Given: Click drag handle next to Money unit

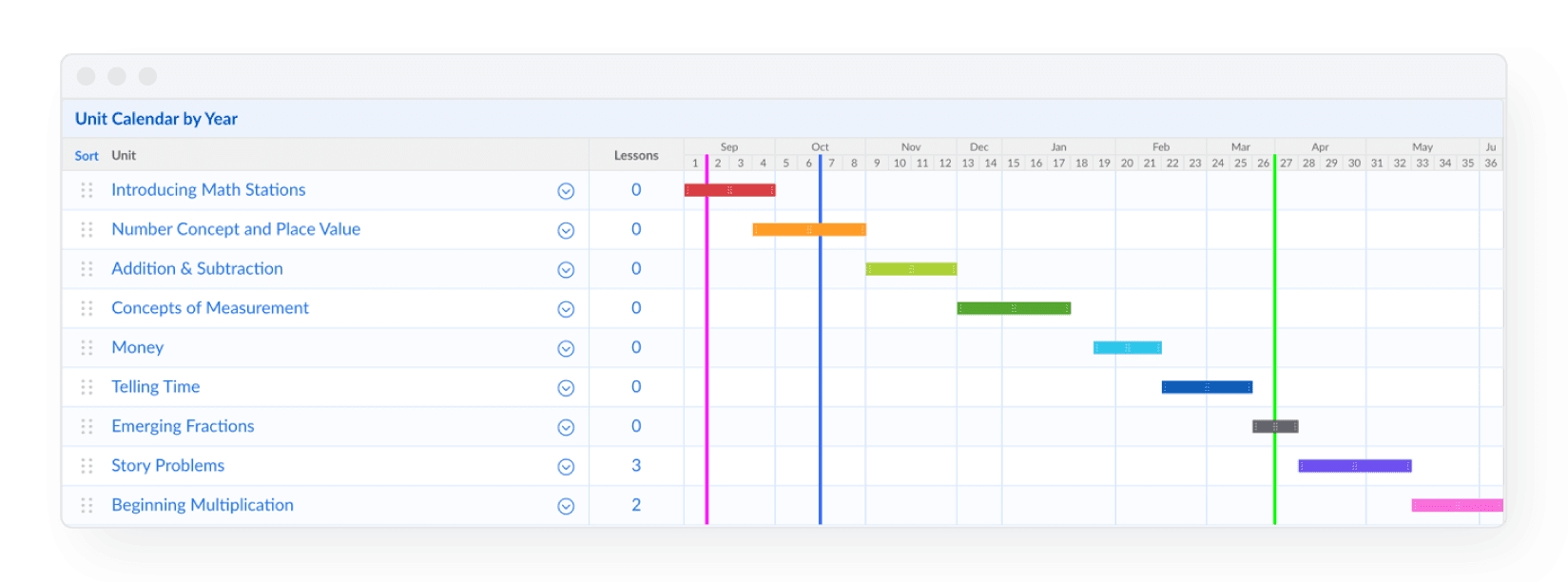Looking at the screenshot, I should pos(87,348).
